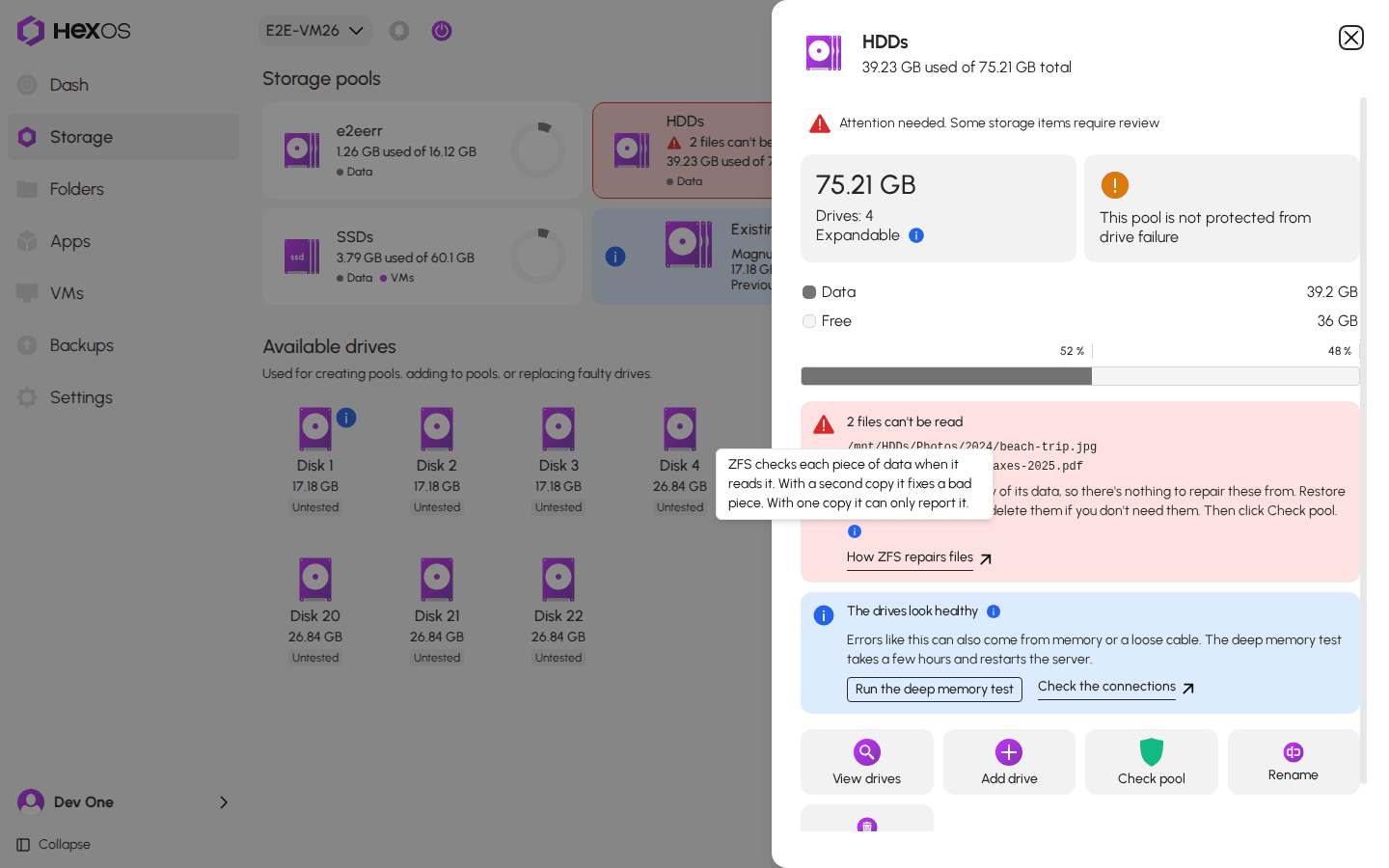Click the purple power icon in header
This screenshot has width=1389, height=868.
click(442, 31)
